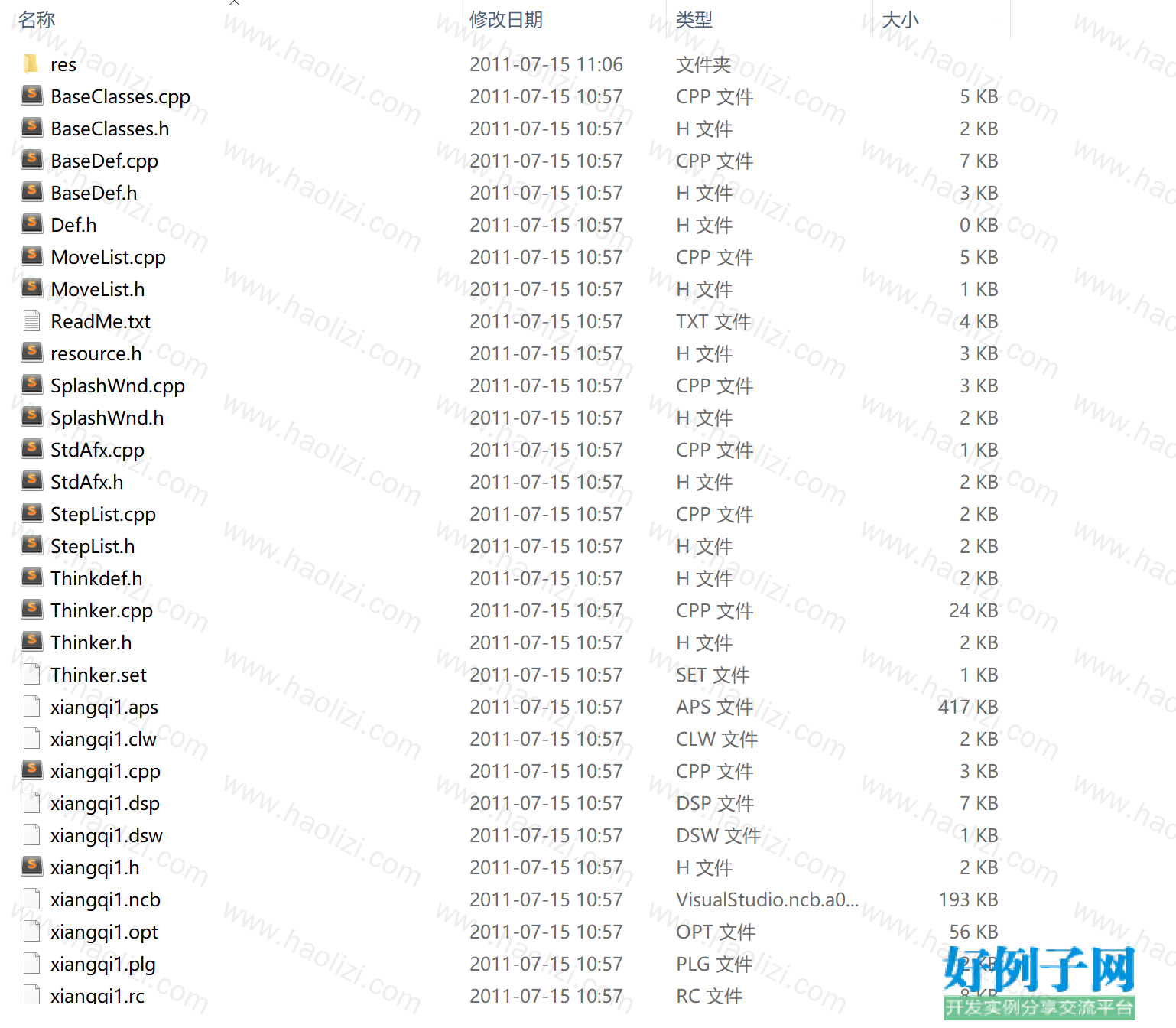Select the SplashWnd.h file icon
1176x1028 pixels.
click(x=32, y=417)
